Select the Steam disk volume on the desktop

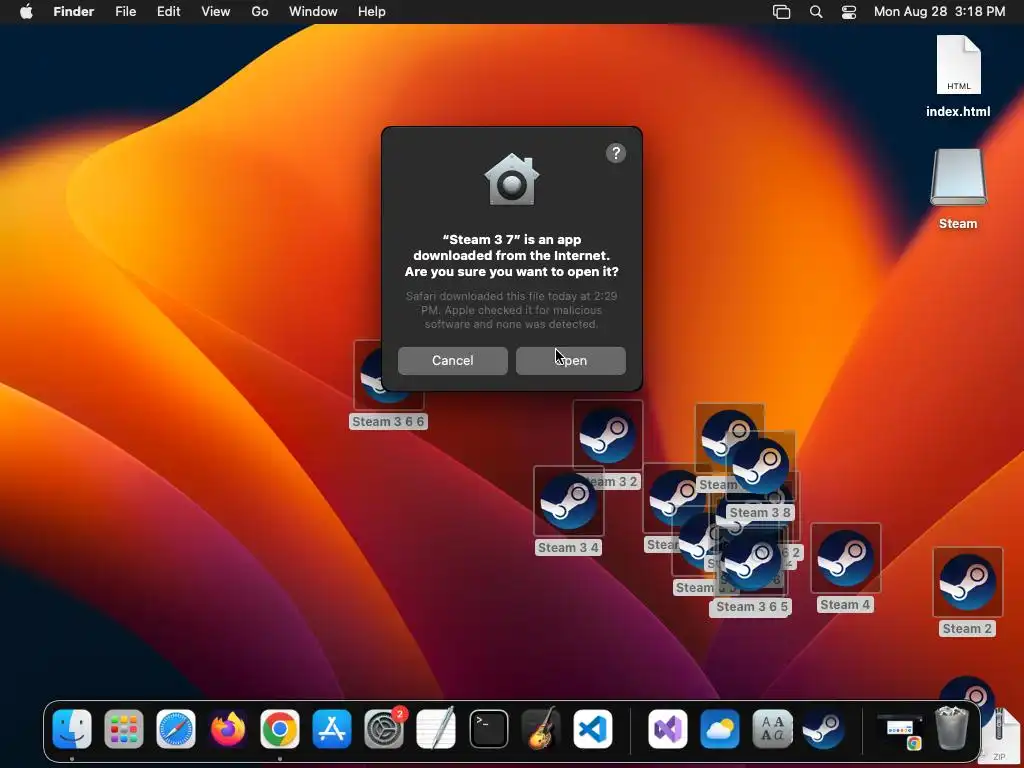(x=958, y=189)
